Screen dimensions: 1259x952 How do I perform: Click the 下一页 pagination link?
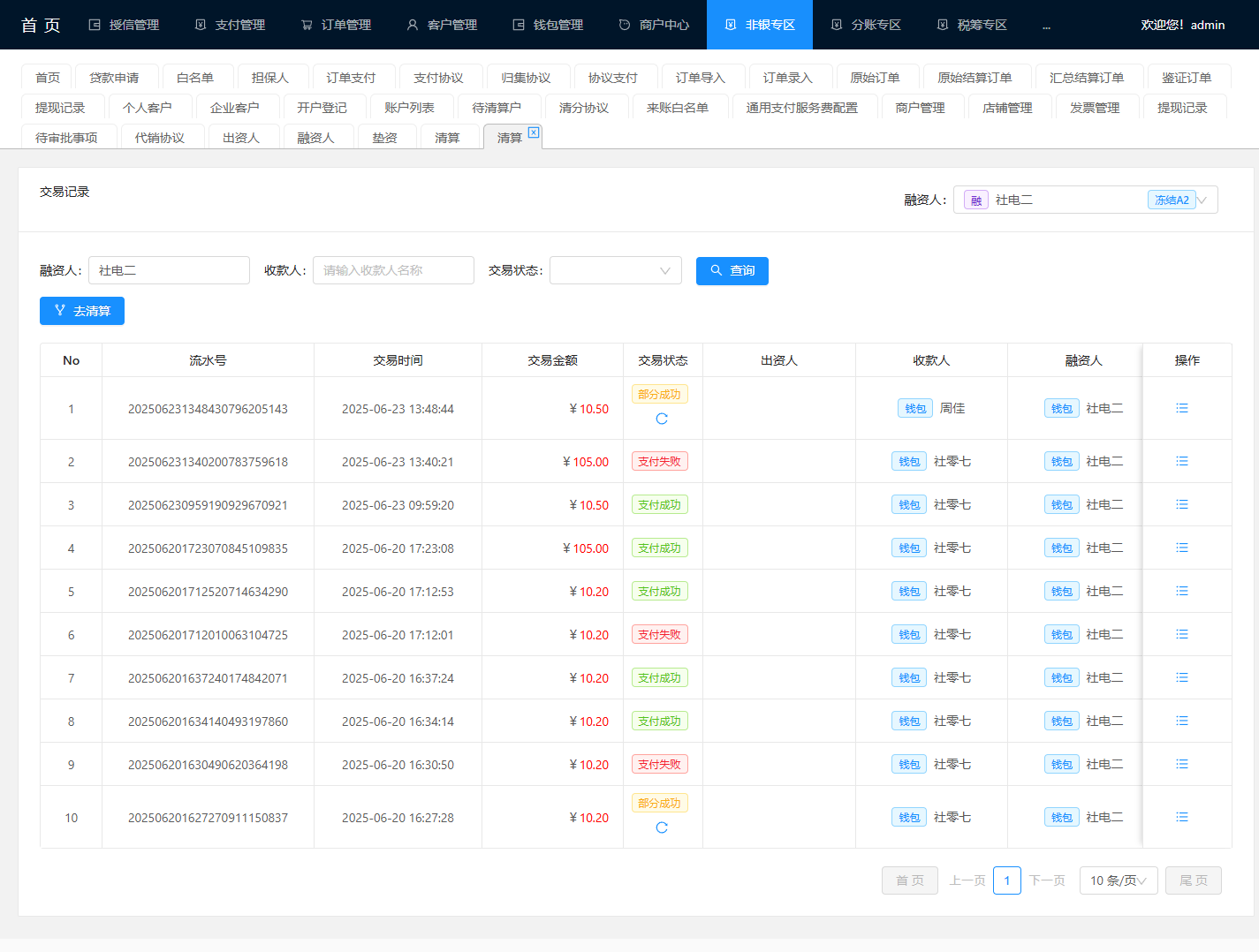(1047, 880)
